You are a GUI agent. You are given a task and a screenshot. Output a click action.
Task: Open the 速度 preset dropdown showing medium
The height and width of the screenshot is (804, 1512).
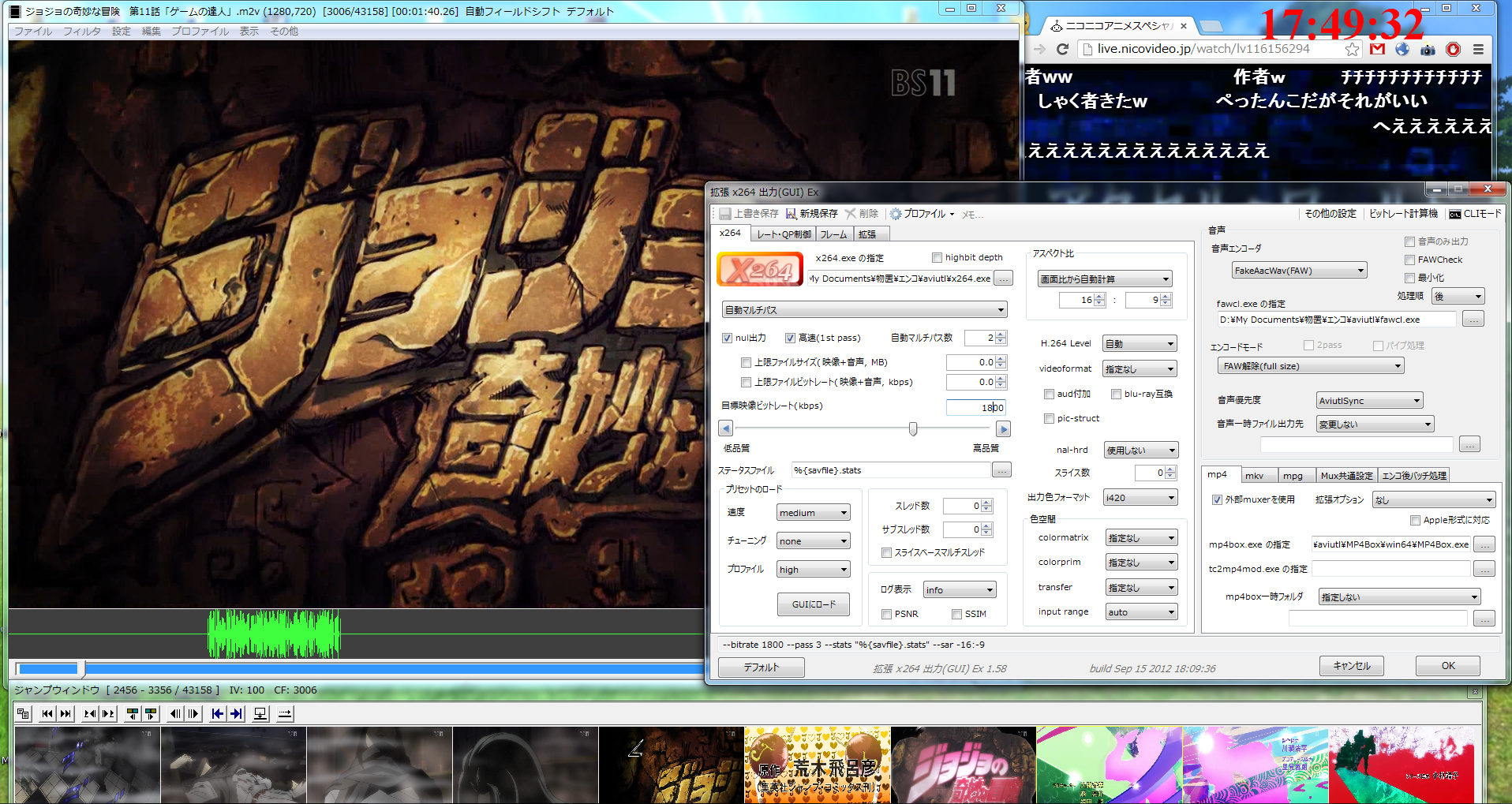(x=813, y=513)
